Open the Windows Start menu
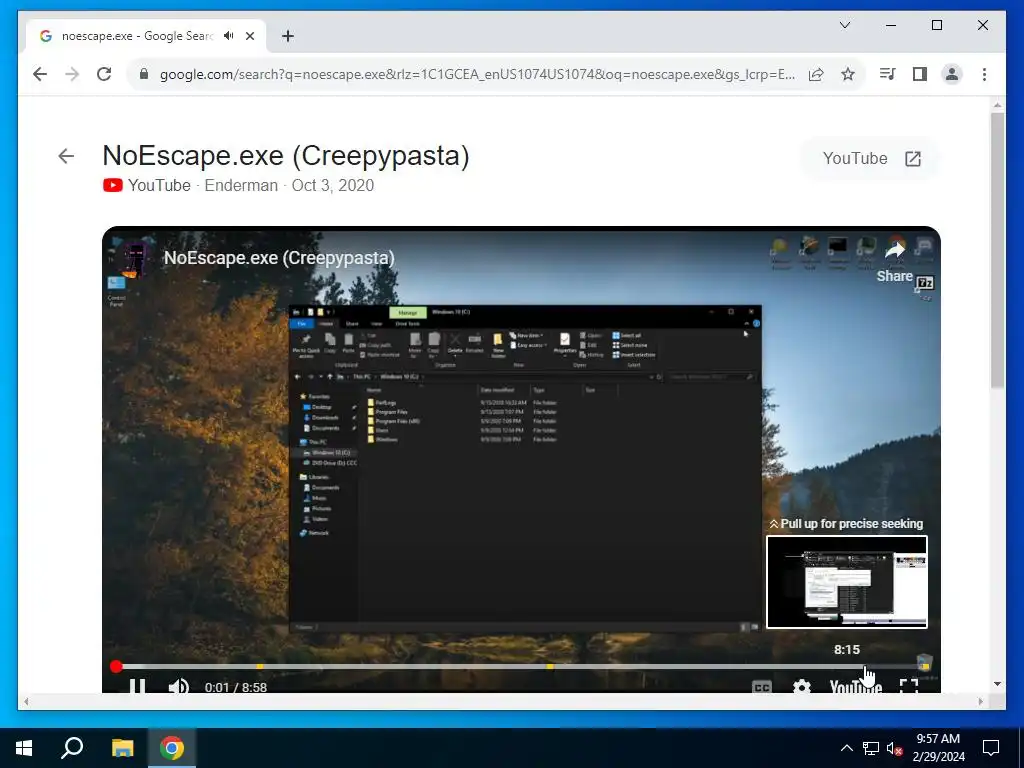This screenshot has width=1024, height=768. [x=24, y=748]
